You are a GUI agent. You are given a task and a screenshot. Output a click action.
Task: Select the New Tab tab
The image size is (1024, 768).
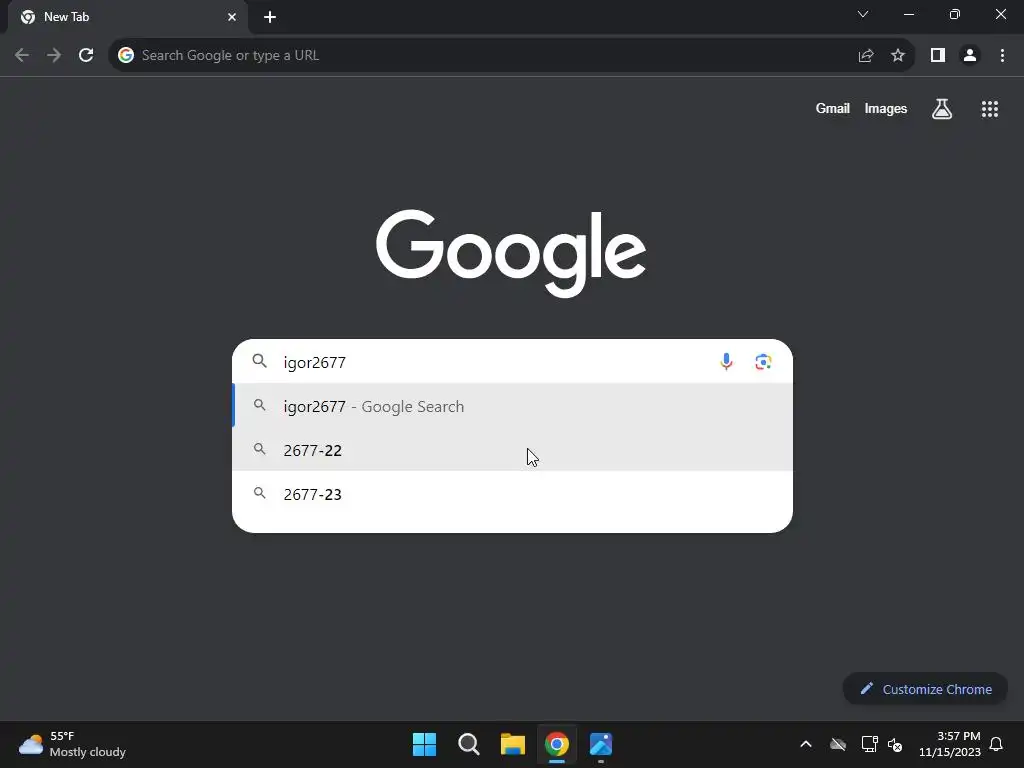coord(128,17)
